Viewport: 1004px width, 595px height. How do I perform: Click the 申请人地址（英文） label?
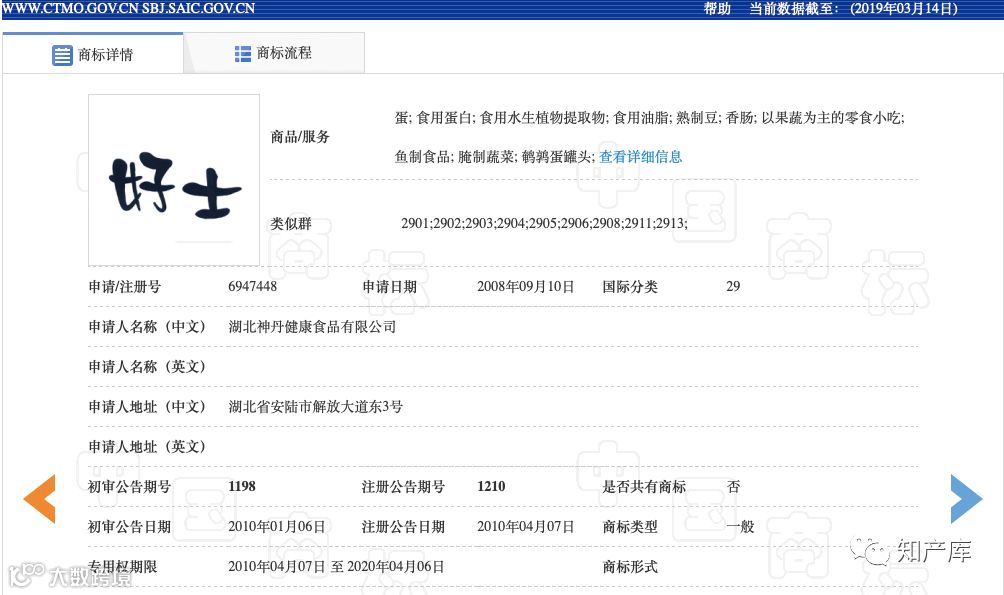(x=147, y=446)
